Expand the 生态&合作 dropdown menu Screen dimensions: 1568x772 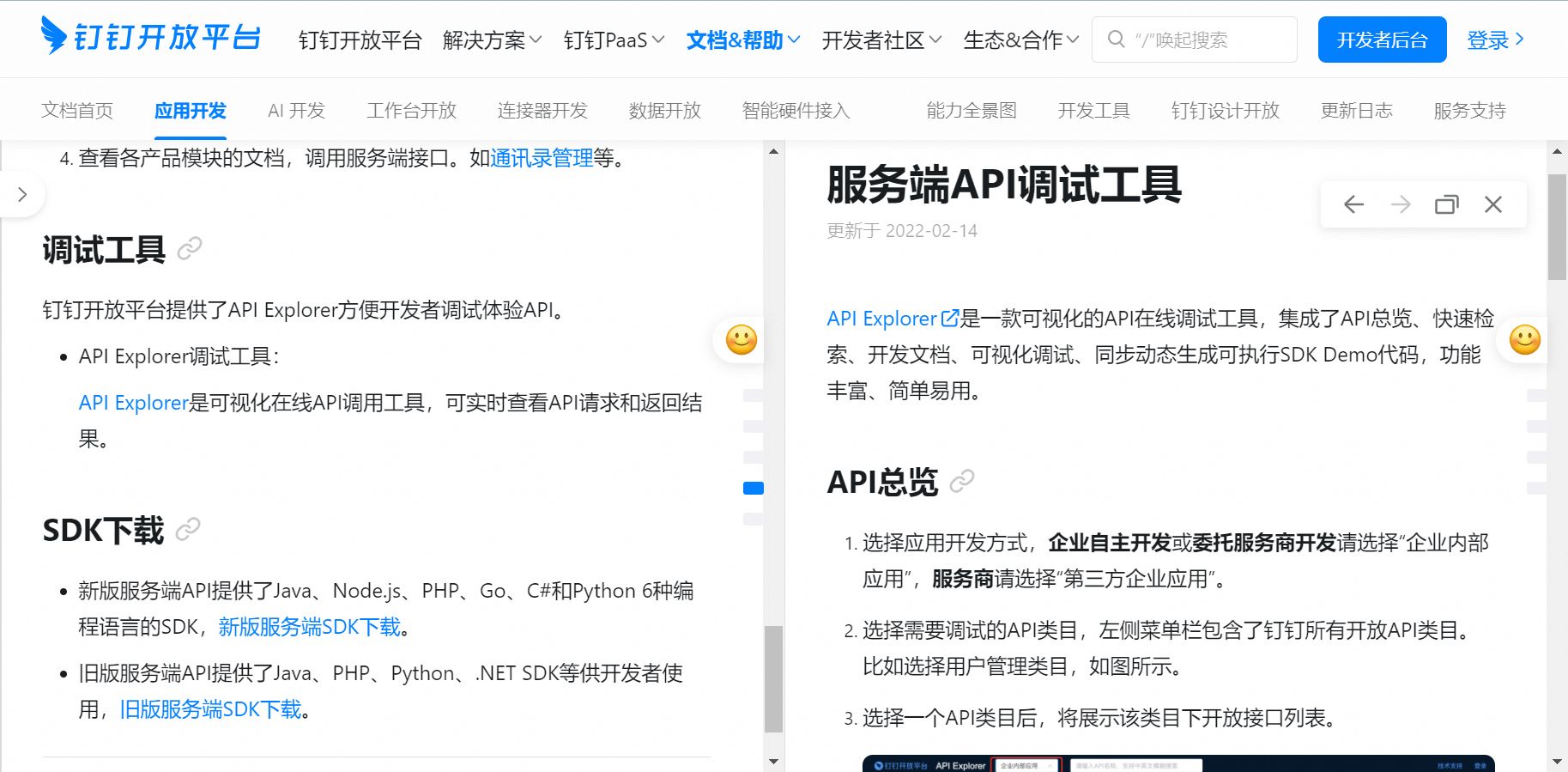(x=1021, y=40)
